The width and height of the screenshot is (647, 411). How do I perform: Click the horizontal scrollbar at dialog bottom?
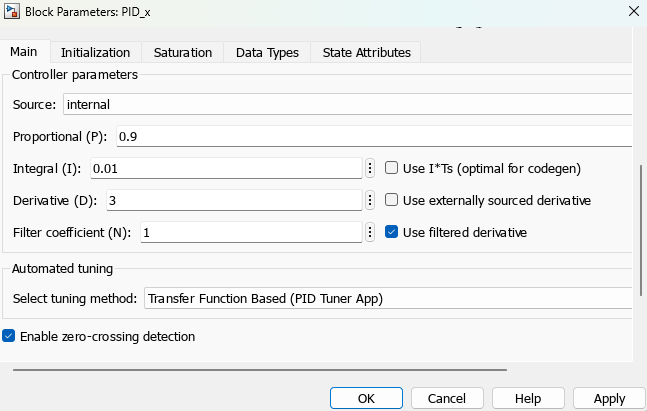point(260,370)
